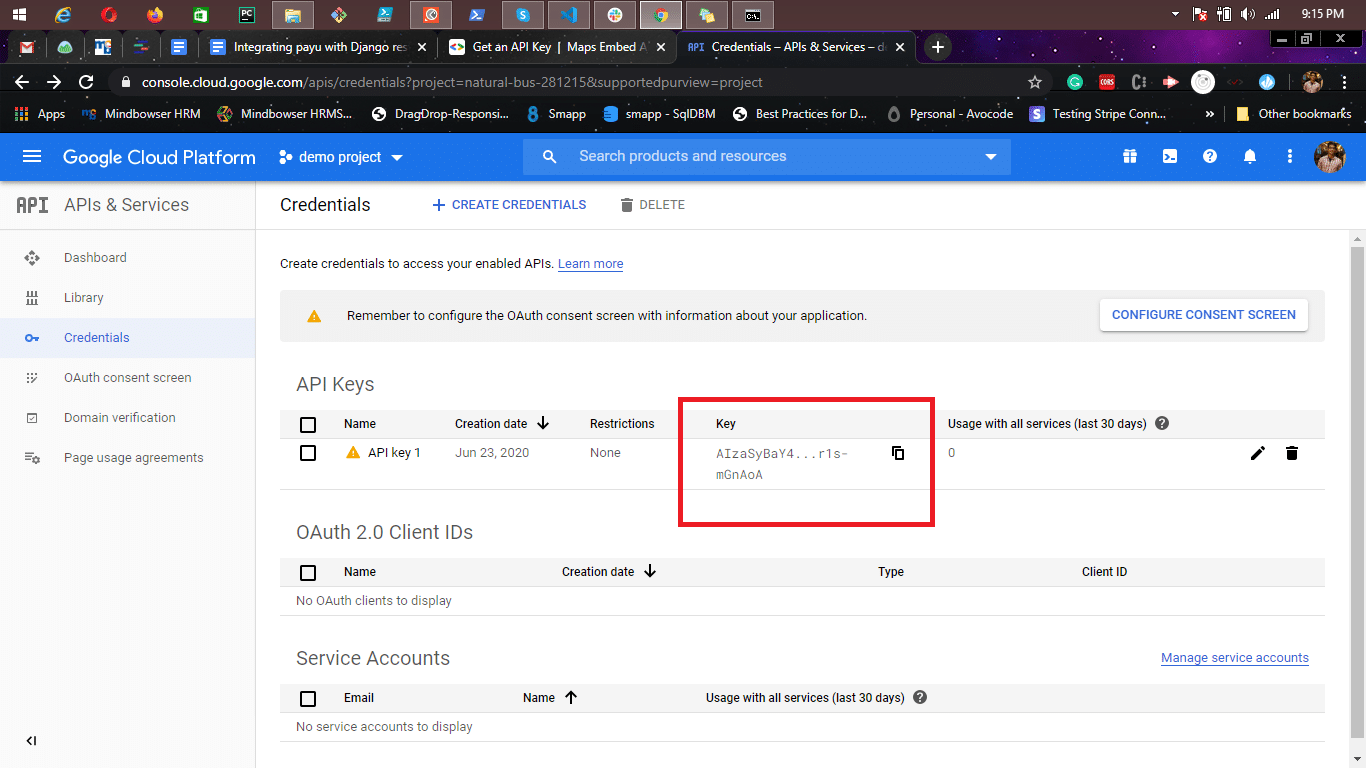
Task: Edit API key 1 with pencil icon
Action: pos(1258,453)
